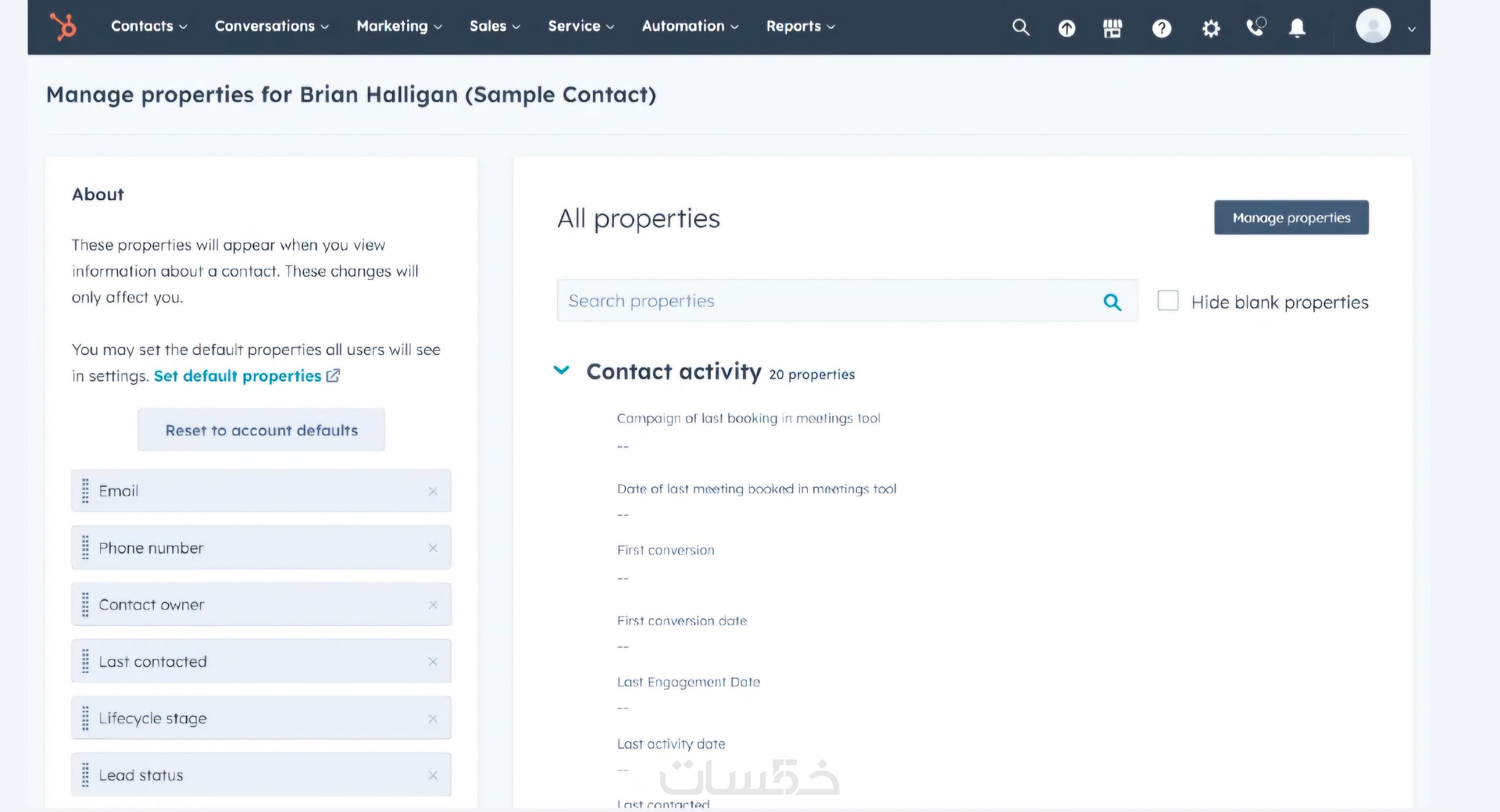Image resolution: width=1500 pixels, height=812 pixels.
Task: Grab the drag handle for Contact owner
Action: (85, 604)
